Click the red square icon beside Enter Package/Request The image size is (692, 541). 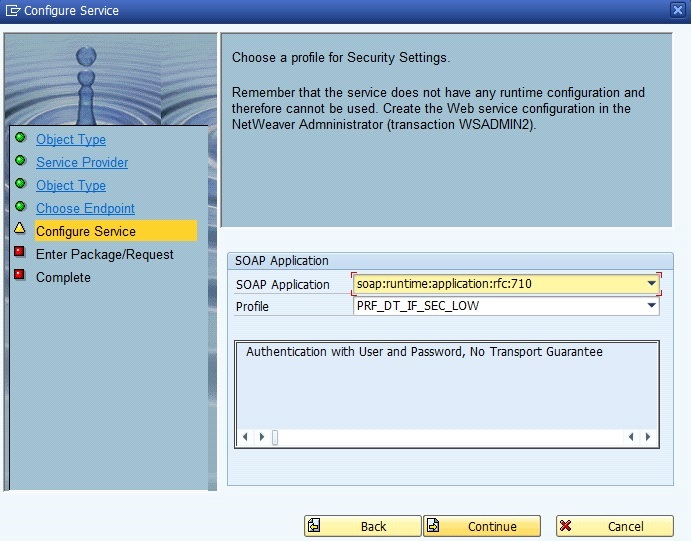click(19, 253)
